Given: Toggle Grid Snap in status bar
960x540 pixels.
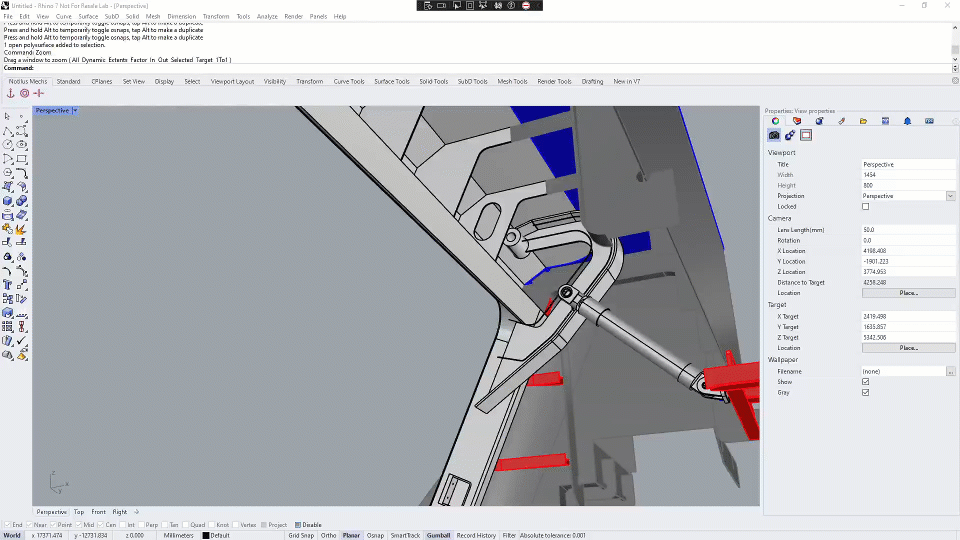Looking at the screenshot, I should tap(301, 535).
